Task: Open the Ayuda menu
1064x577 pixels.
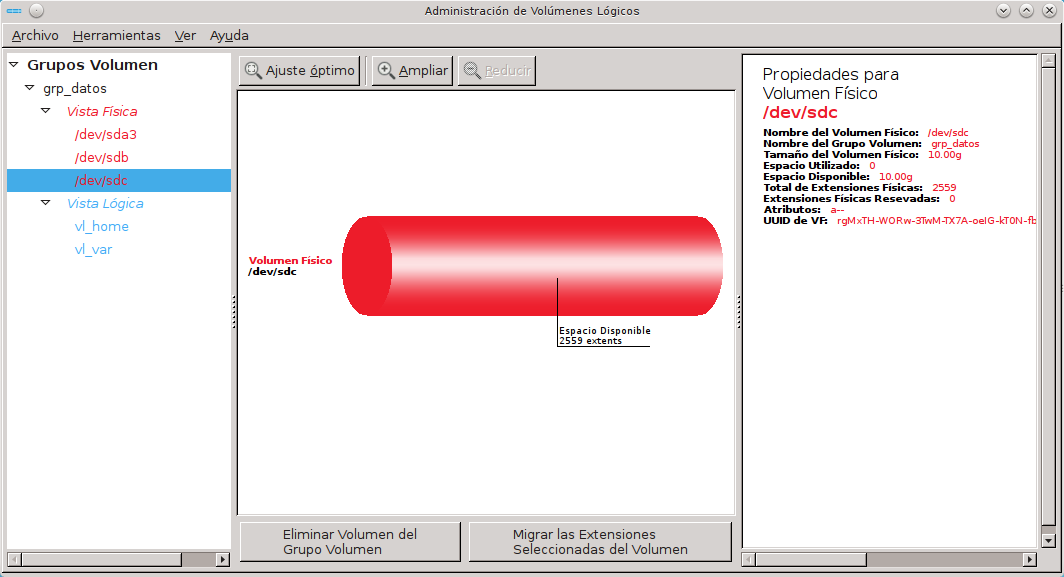Action: 229,35
